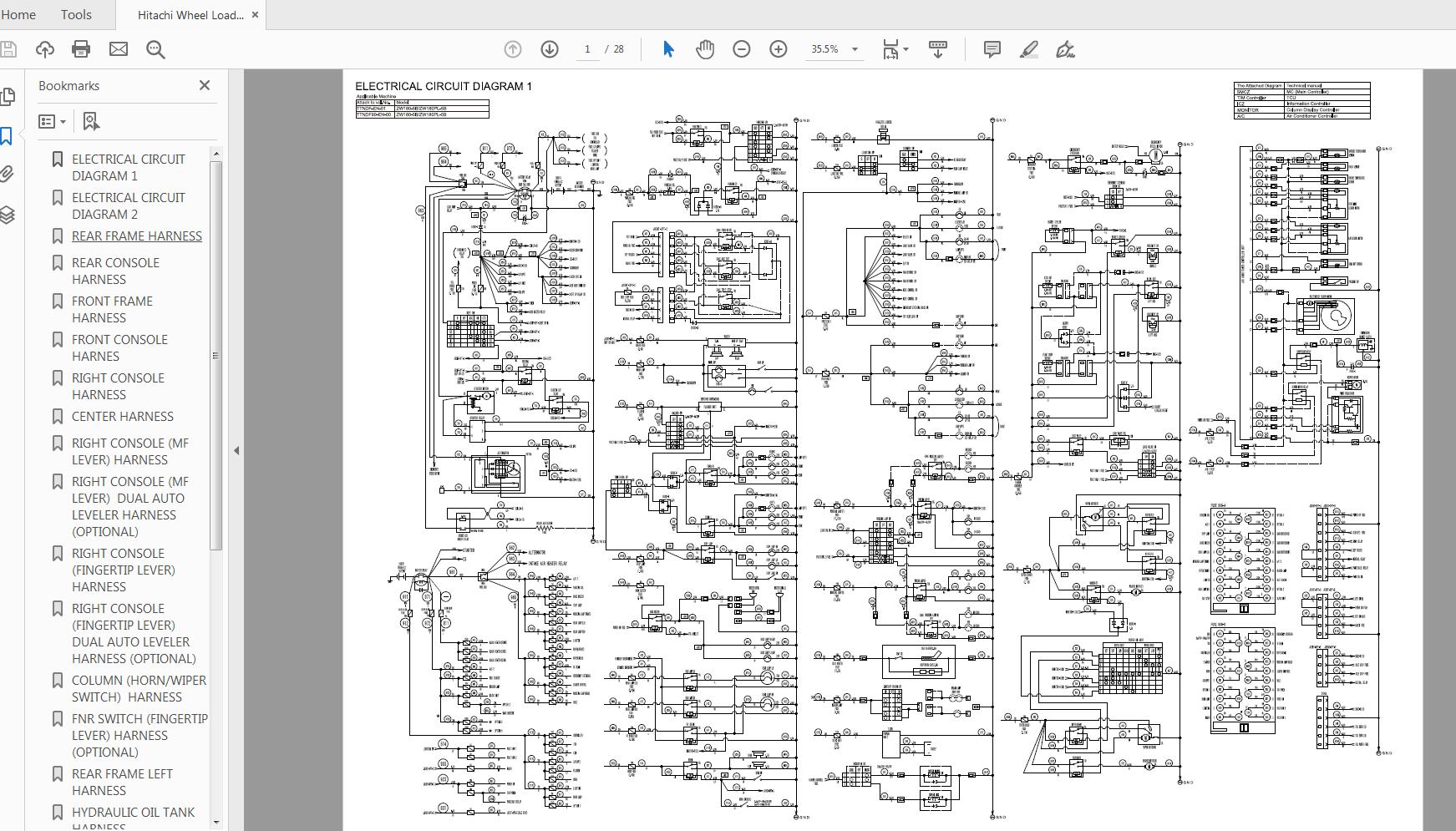
Task: Click zoom out minus control
Action: click(740, 49)
